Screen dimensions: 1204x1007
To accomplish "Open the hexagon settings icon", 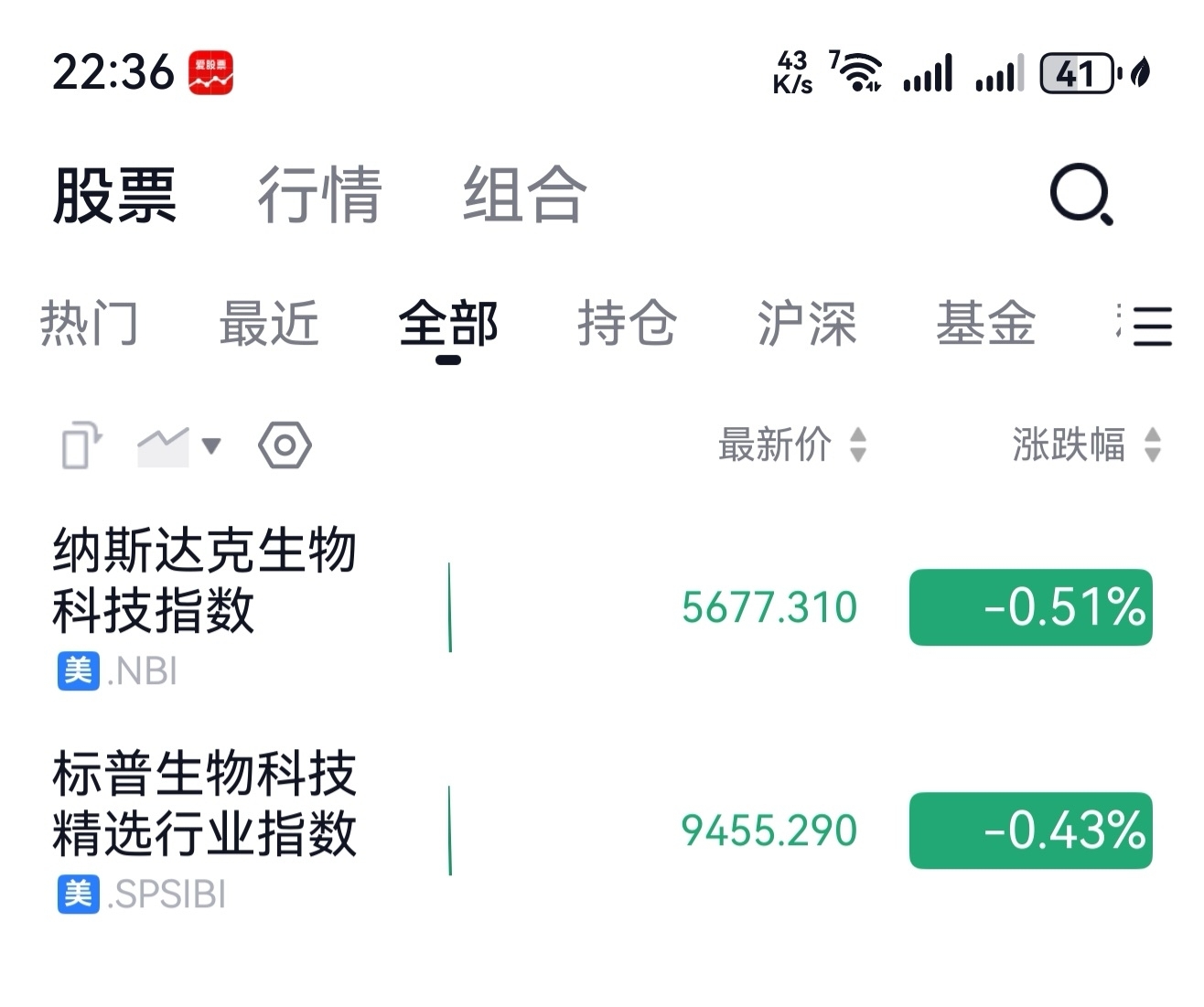I will [285, 445].
